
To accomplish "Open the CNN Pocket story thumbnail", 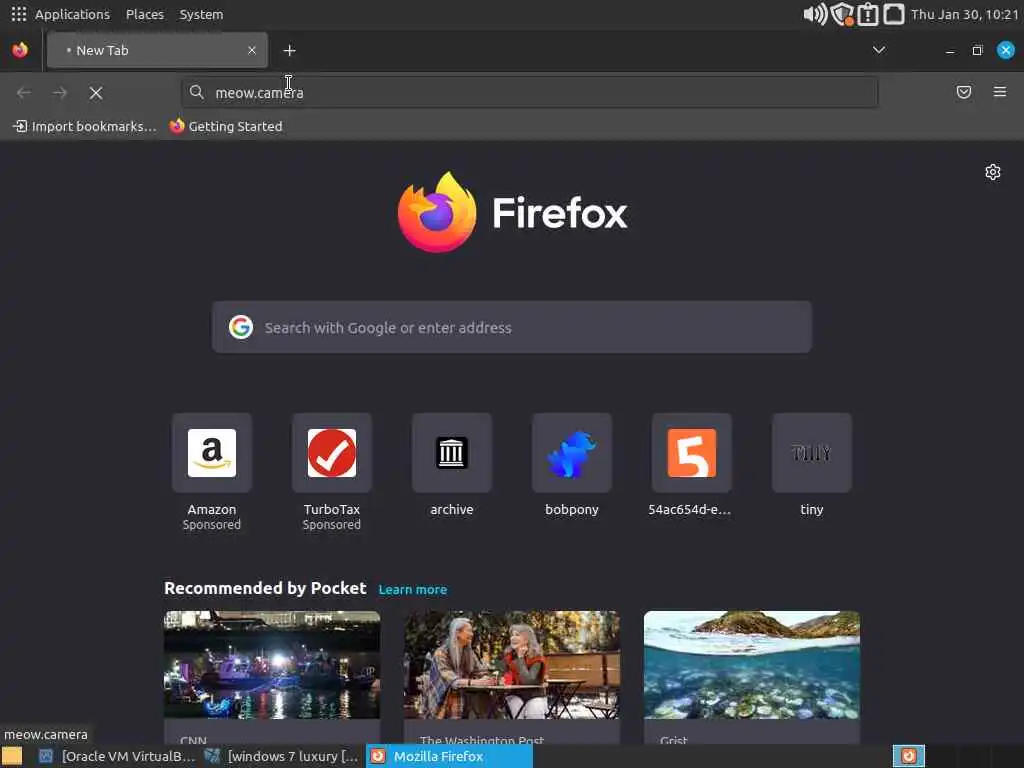I will 272,665.
